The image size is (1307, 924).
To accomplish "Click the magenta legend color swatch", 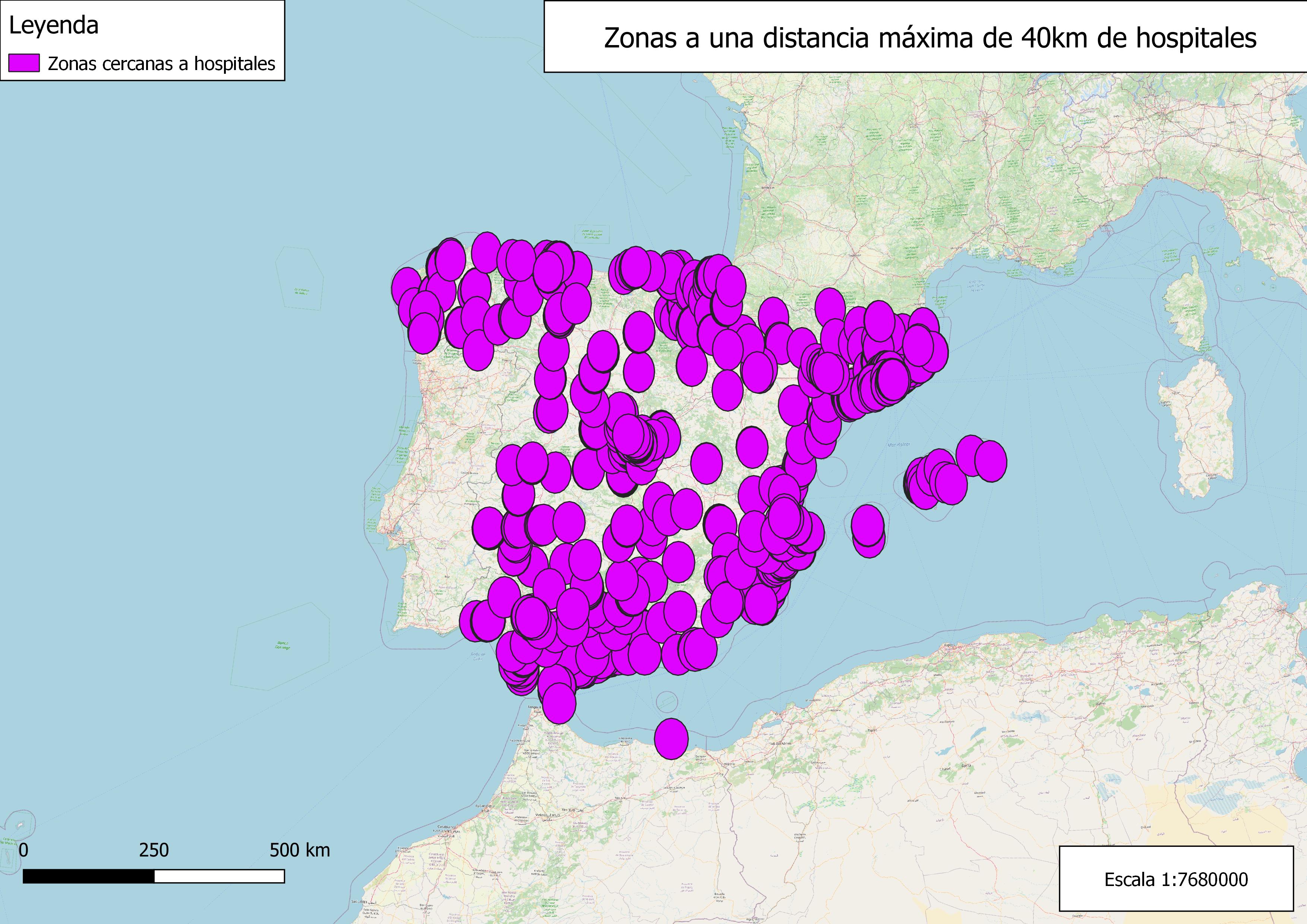I will coord(24,63).
